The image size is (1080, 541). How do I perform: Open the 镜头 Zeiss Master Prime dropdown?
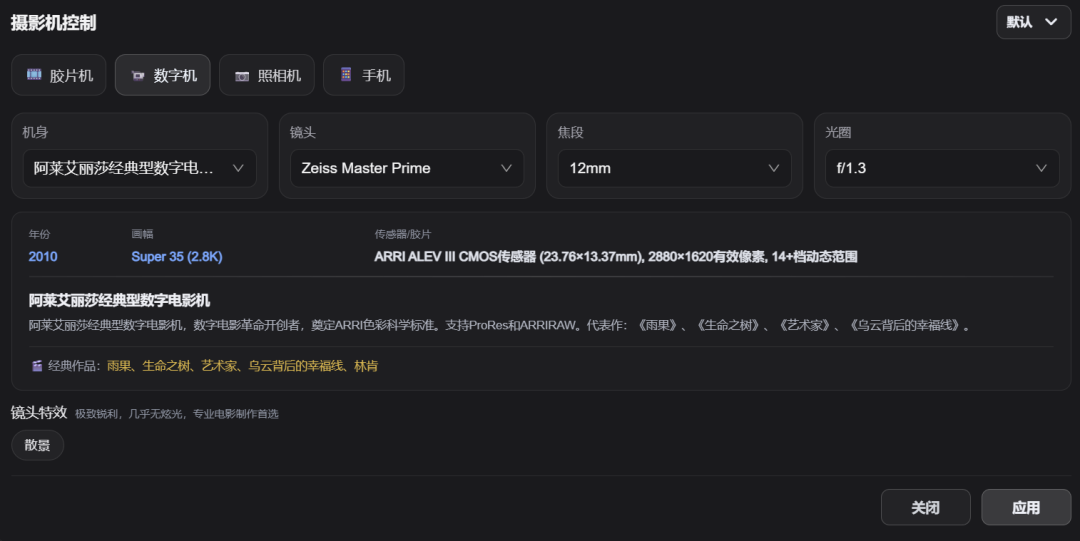(x=407, y=168)
